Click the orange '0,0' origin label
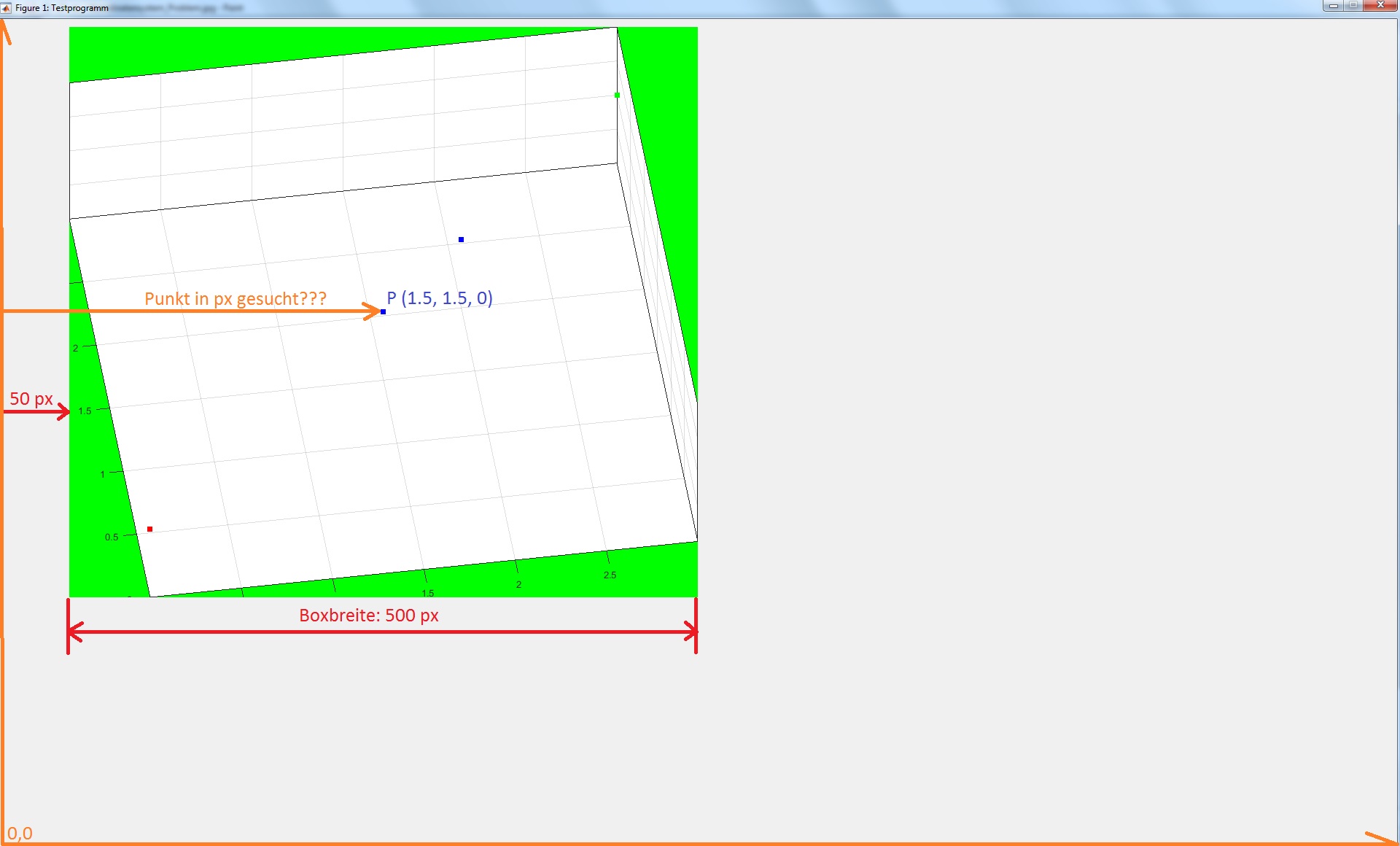Screen dimensions: 1400x846 pos(20,833)
